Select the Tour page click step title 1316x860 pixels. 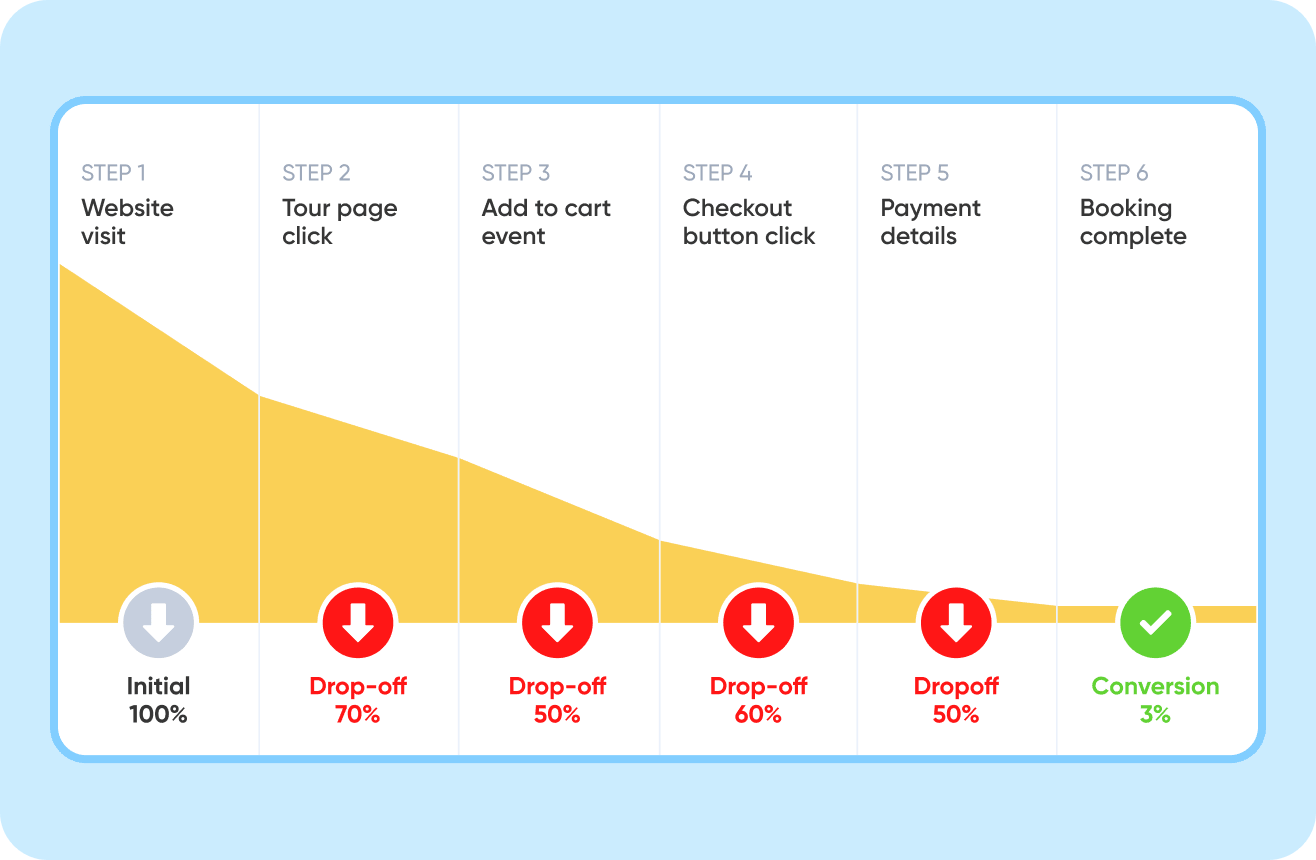click(x=339, y=222)
